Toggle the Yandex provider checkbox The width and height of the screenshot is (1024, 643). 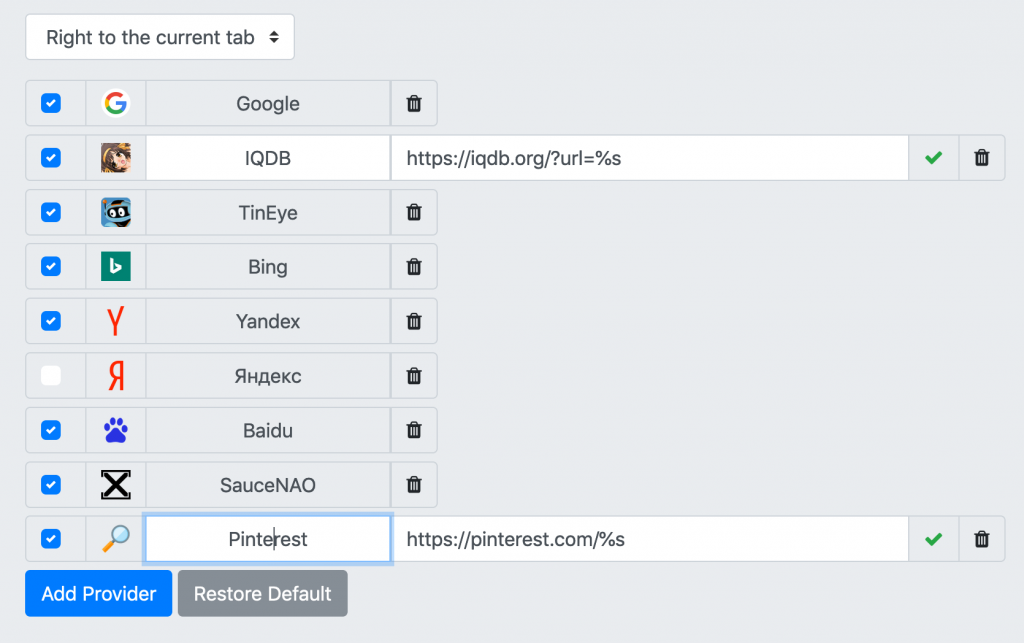[x=51, y=321]
